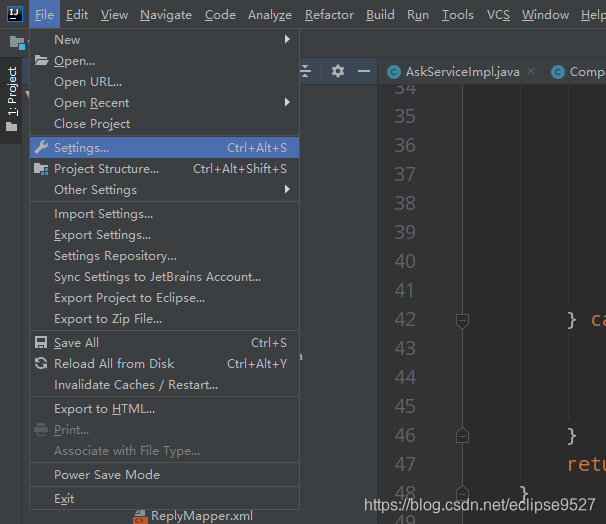Switch to AskServiceImpl.java editor tab

tap(462, 72)
